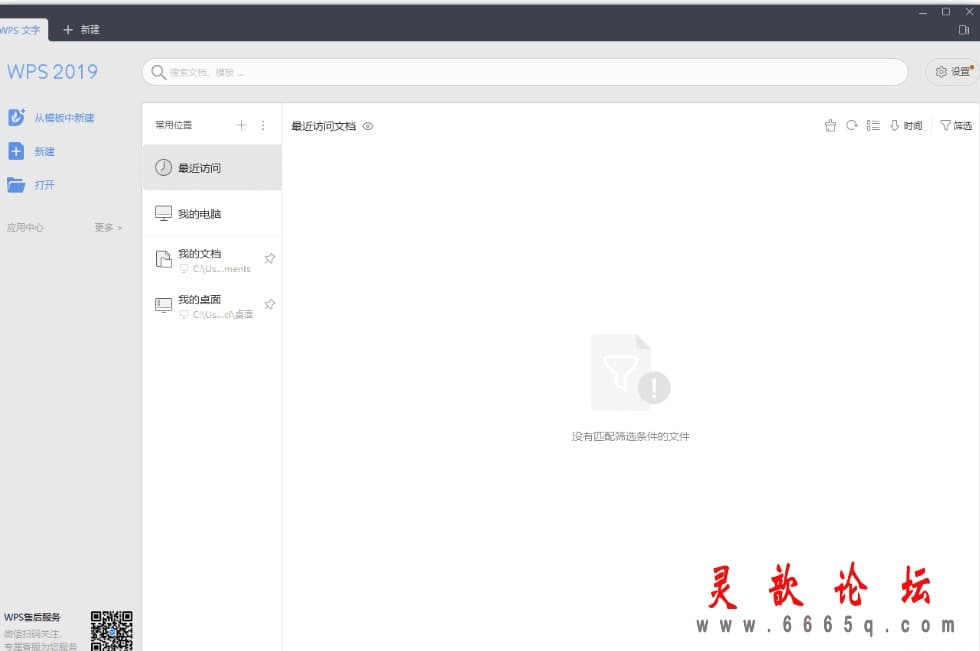This screenshot has height=651, width=980.
Task: Sort documents by 时间
Action: coord(906,126)
